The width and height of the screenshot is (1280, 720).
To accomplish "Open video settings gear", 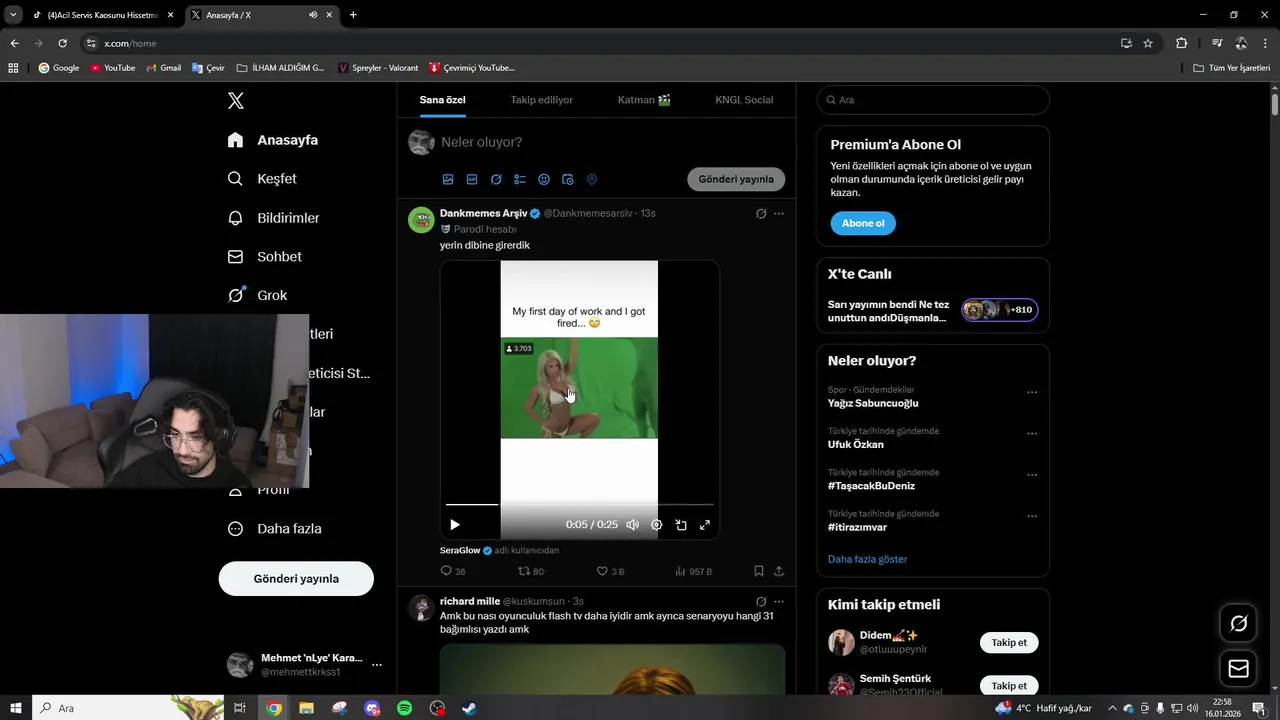I will 657,525.
